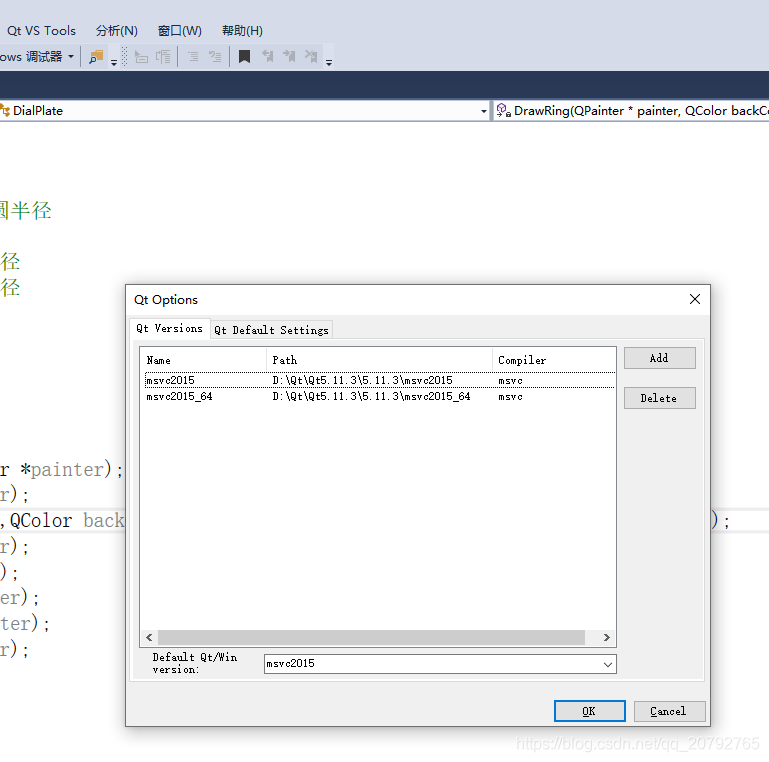Click the Name column header

pyautogui.click(x=203, y=360)
